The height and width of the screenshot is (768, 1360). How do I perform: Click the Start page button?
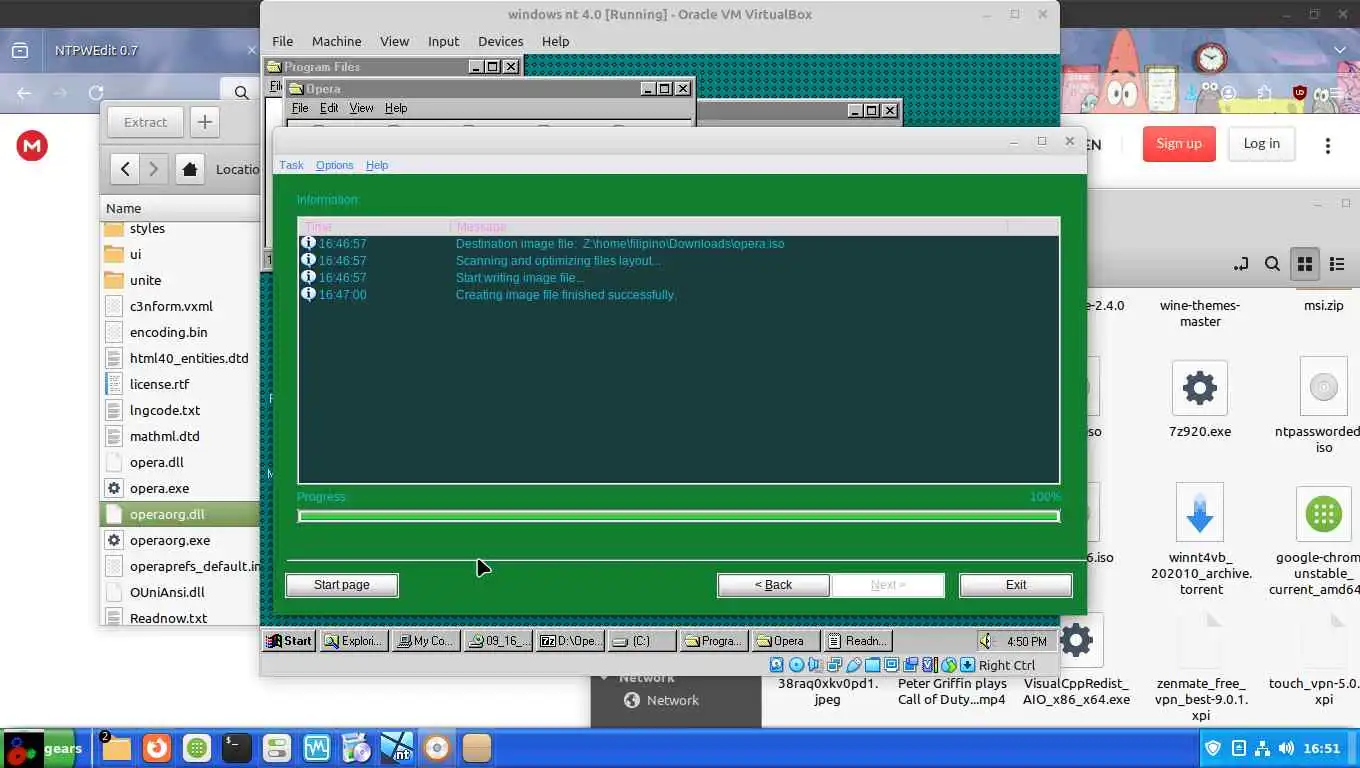pos(342,585)
